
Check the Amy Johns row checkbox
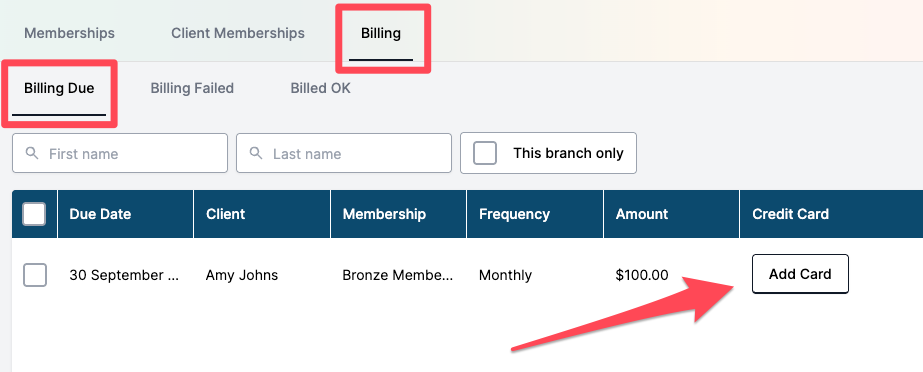pyautogui.click(x=35, y=275)
